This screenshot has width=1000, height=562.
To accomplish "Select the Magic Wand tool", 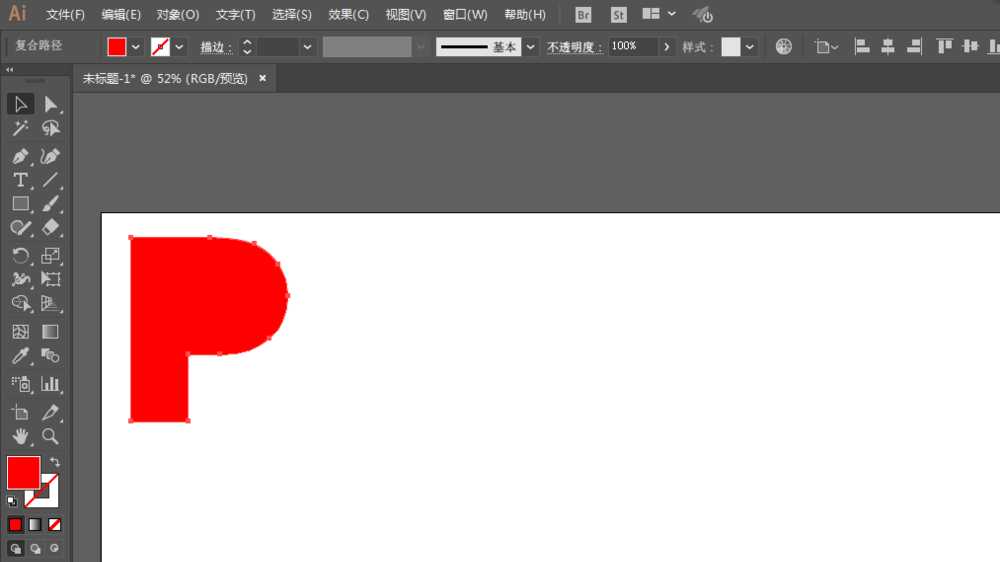I will tap(20, 129).
